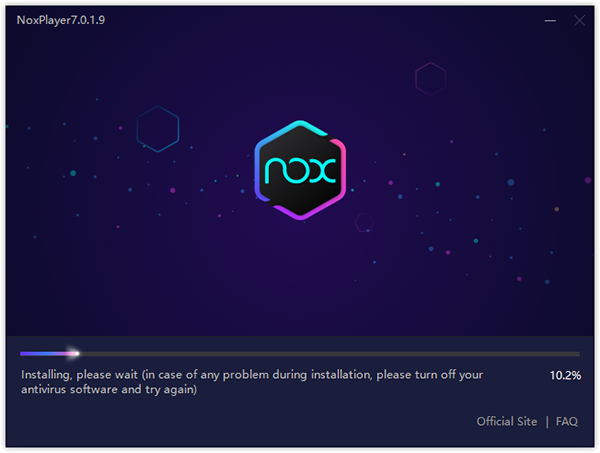This screenshot has height=453, width=600.
Task: Click the purple hexagon outline near top right
Action: click(430, 78)
